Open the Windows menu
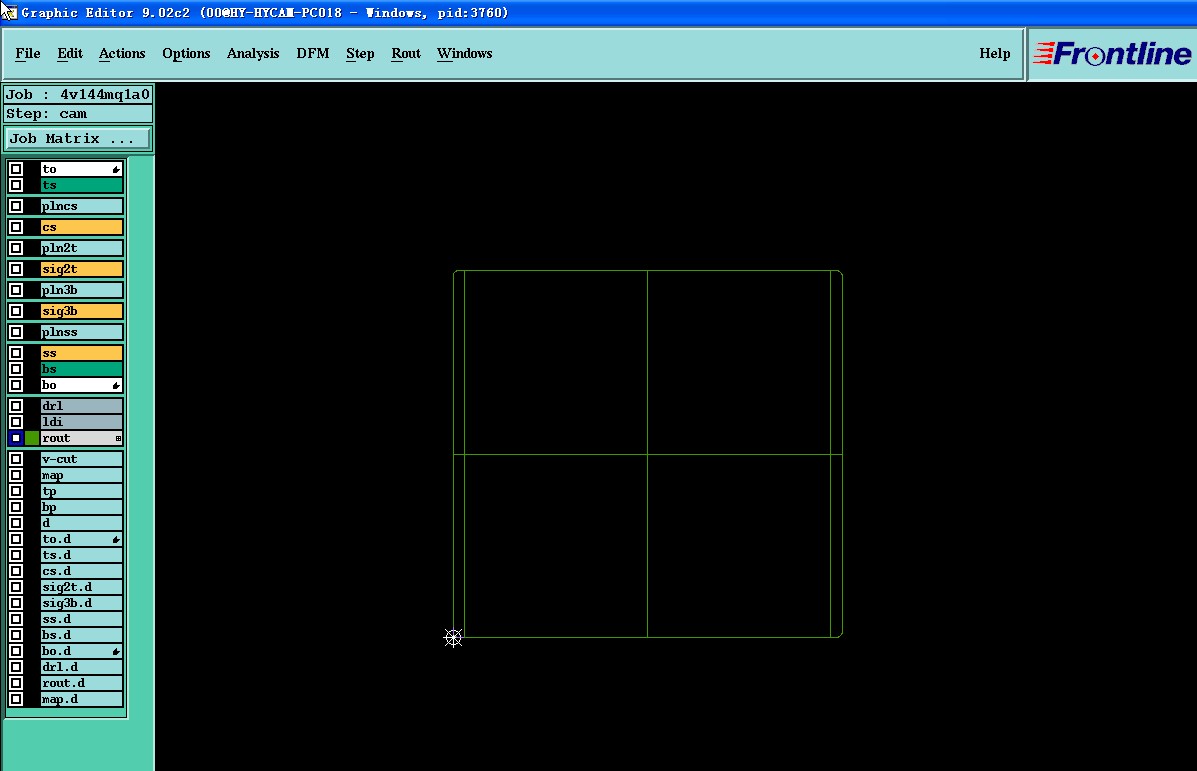Image resolution: width=1197 pixels, height=771 pixels. (464, 53)
